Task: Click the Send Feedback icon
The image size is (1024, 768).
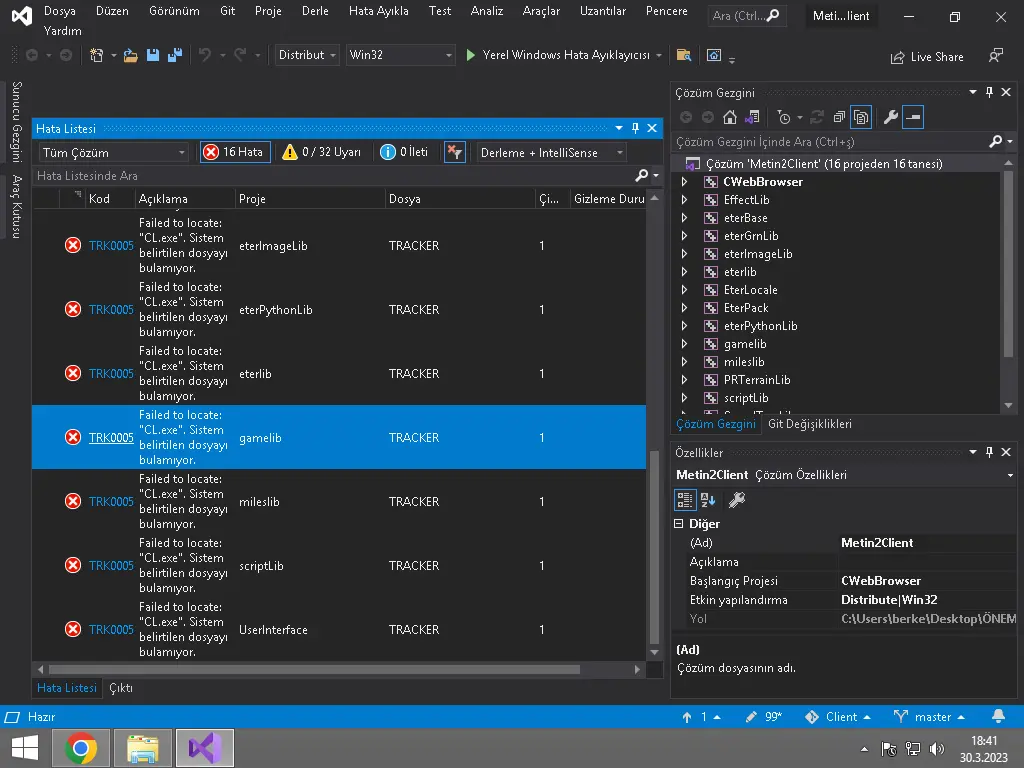Action: (x=996, y=56)
